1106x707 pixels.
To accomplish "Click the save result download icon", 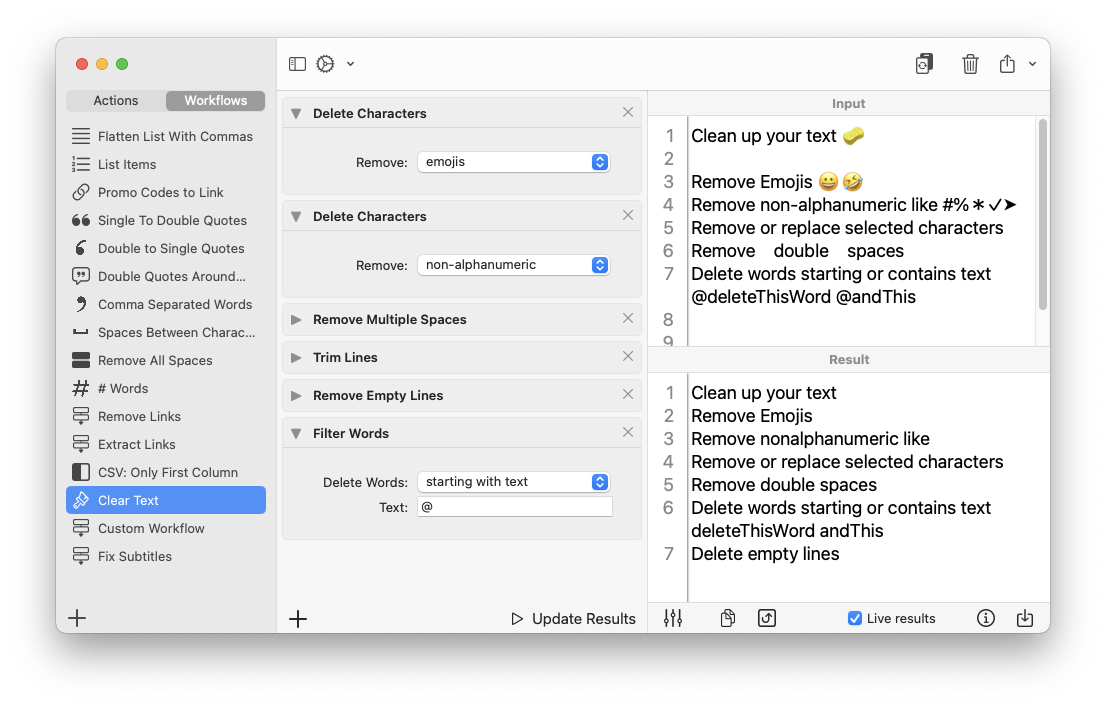I will (x=1025, y=618).
